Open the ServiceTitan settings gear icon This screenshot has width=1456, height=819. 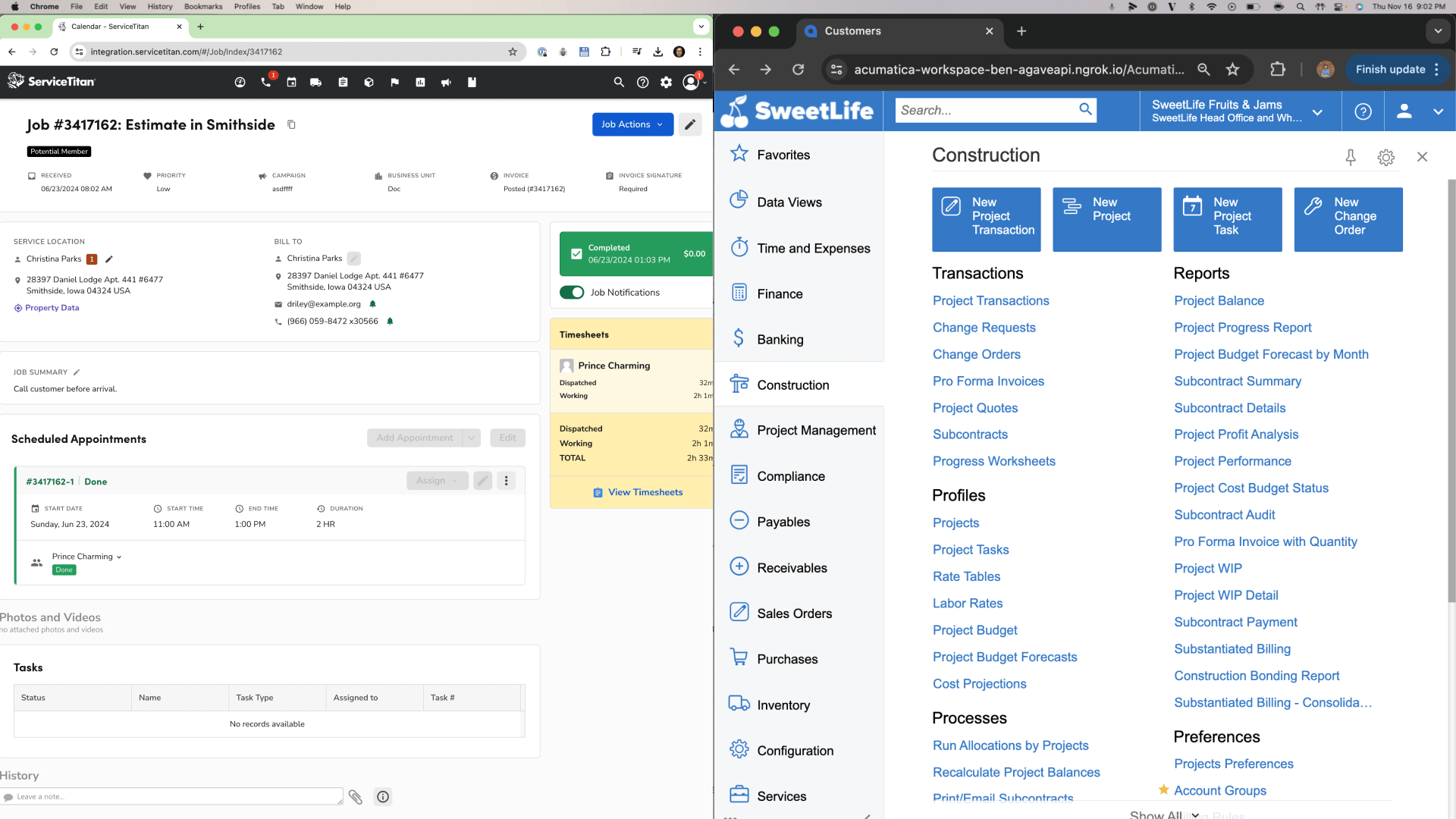click(x=666, y=82)
